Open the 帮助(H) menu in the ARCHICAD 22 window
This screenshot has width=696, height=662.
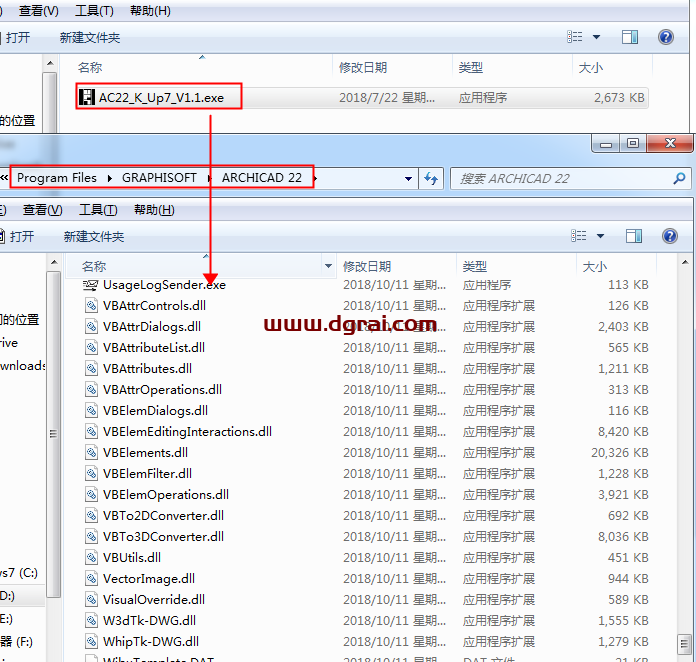[x=154, y=210]
